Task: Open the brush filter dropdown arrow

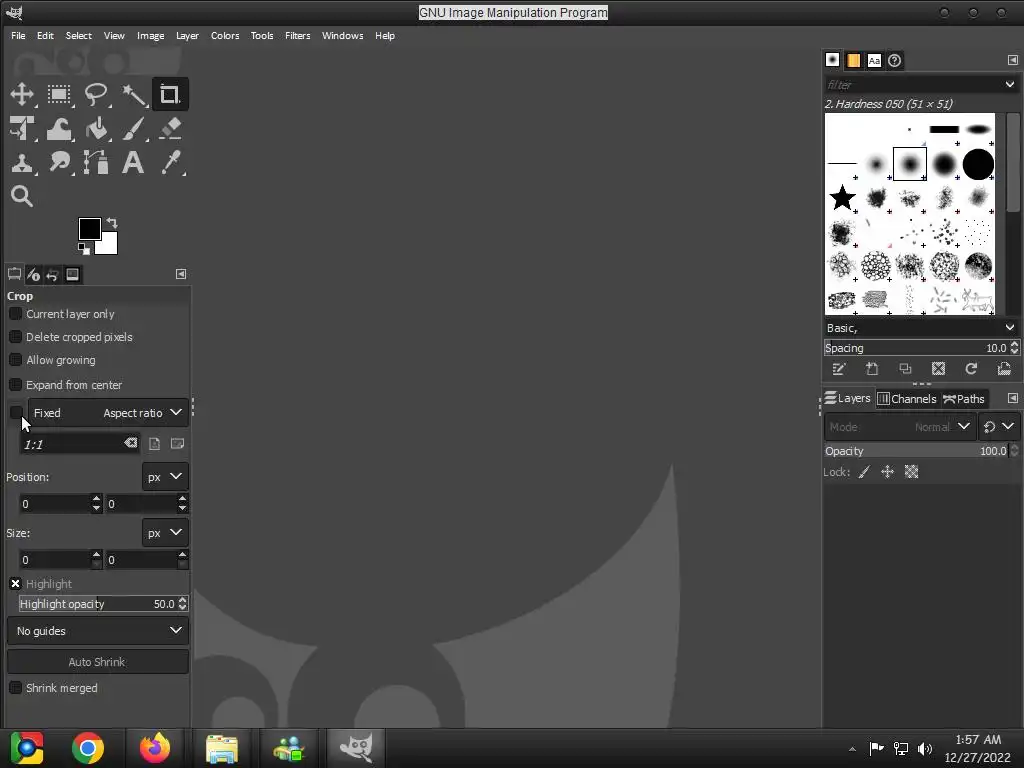Action: click(1010, 84)
